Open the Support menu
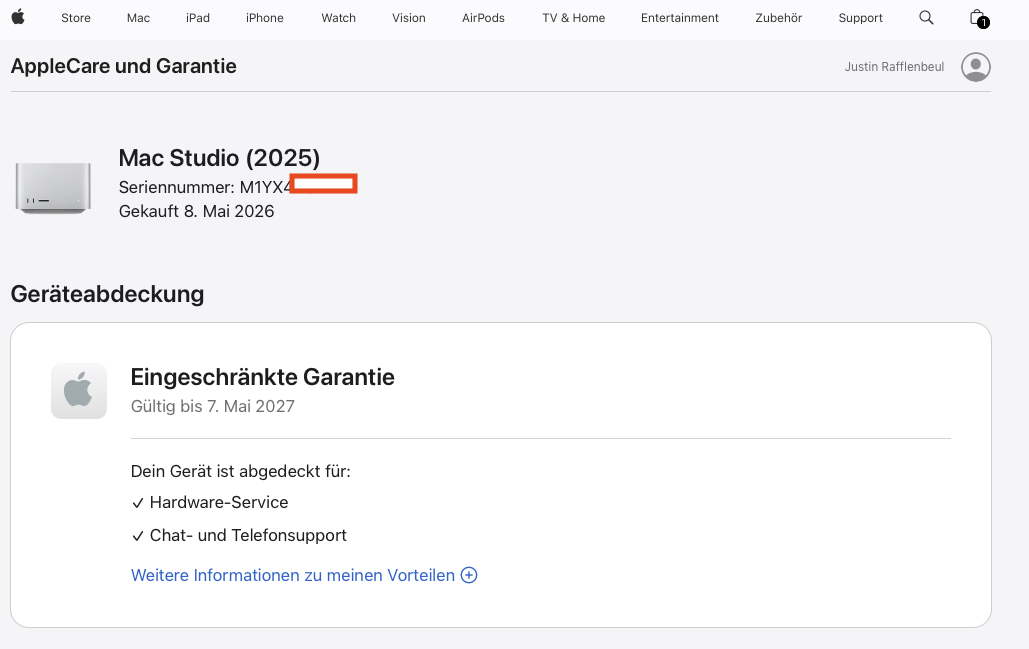 [860, 18]
